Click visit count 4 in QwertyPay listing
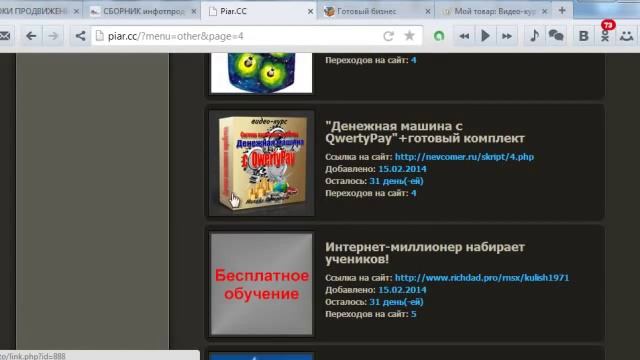This screenshot has height=360, width=640. click(x=413, y=193)
